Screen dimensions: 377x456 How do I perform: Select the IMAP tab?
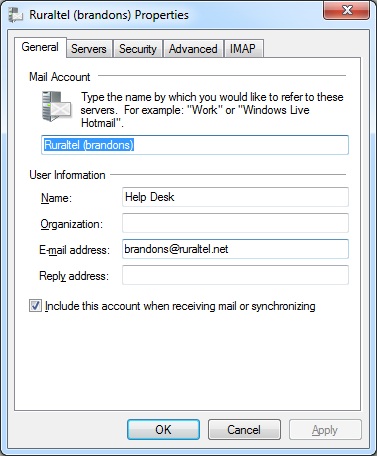coord(243,49)
